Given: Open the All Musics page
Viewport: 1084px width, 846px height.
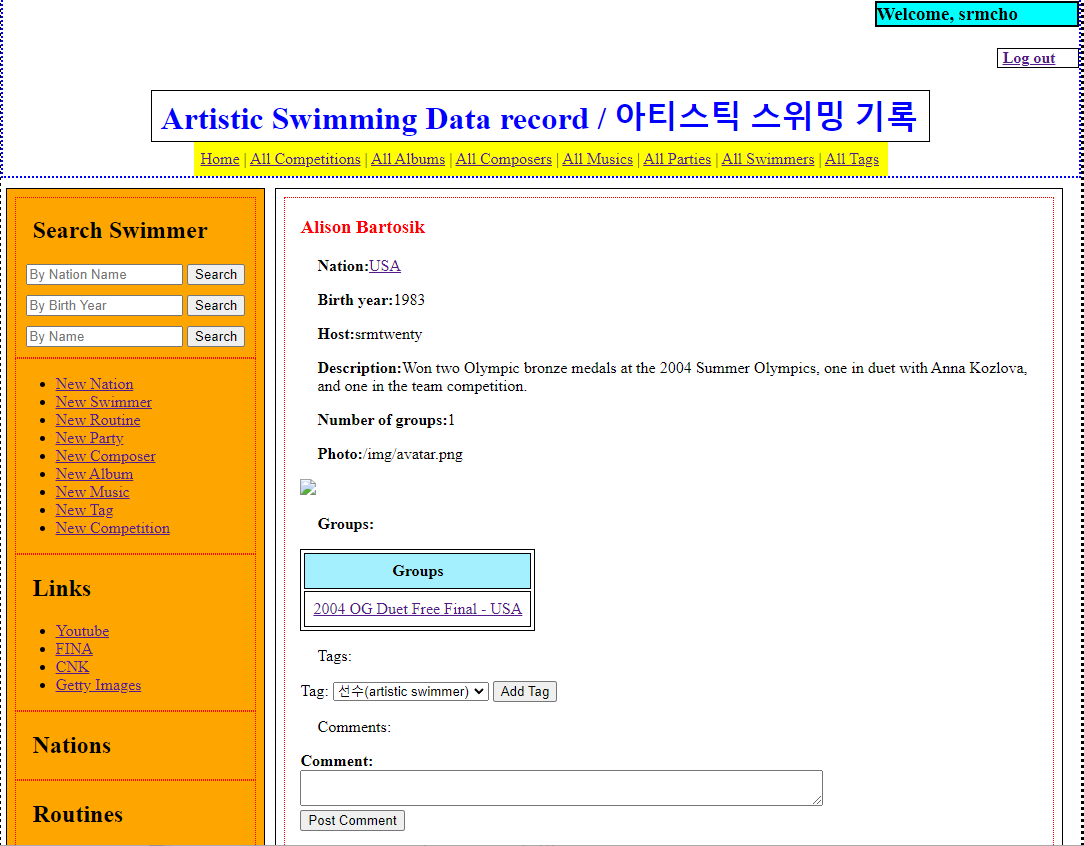Looking at the screenshot, I should [x=597, y=159].
